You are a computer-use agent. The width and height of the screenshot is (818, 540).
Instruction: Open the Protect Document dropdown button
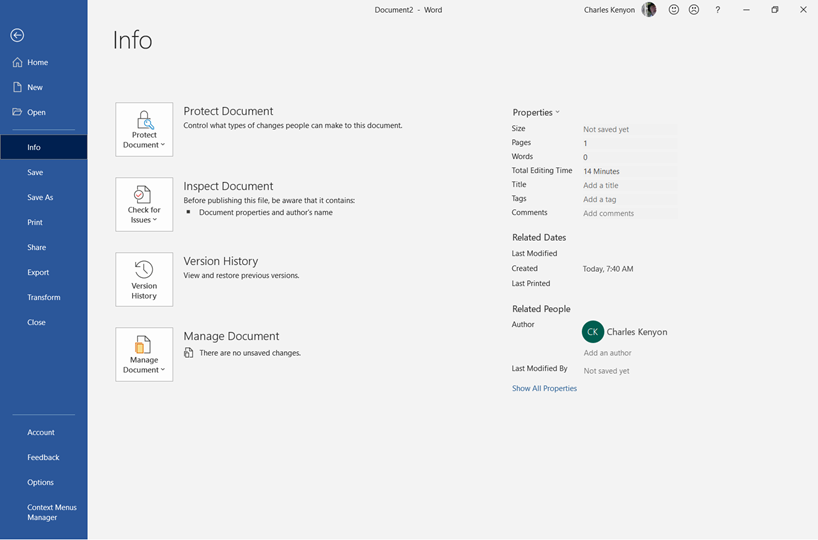[144, 129]
